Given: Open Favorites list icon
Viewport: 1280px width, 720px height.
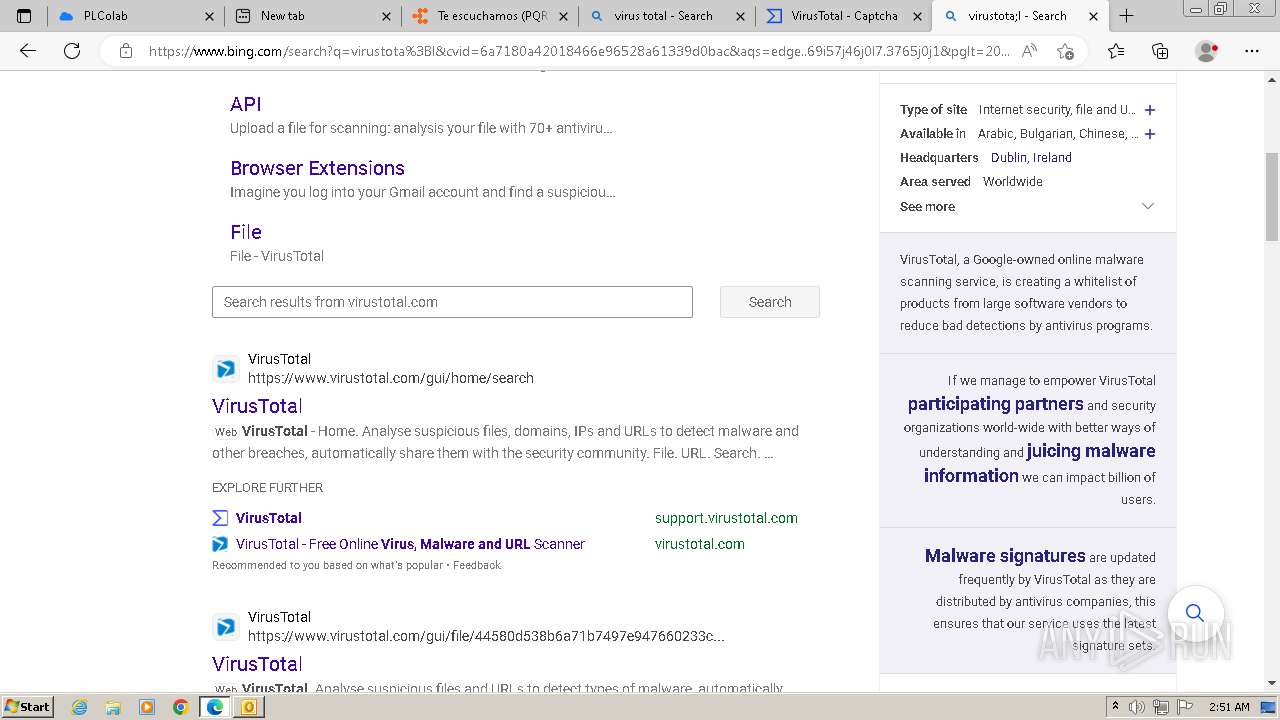Looking at the screenshot, I should coord(1116,51).
